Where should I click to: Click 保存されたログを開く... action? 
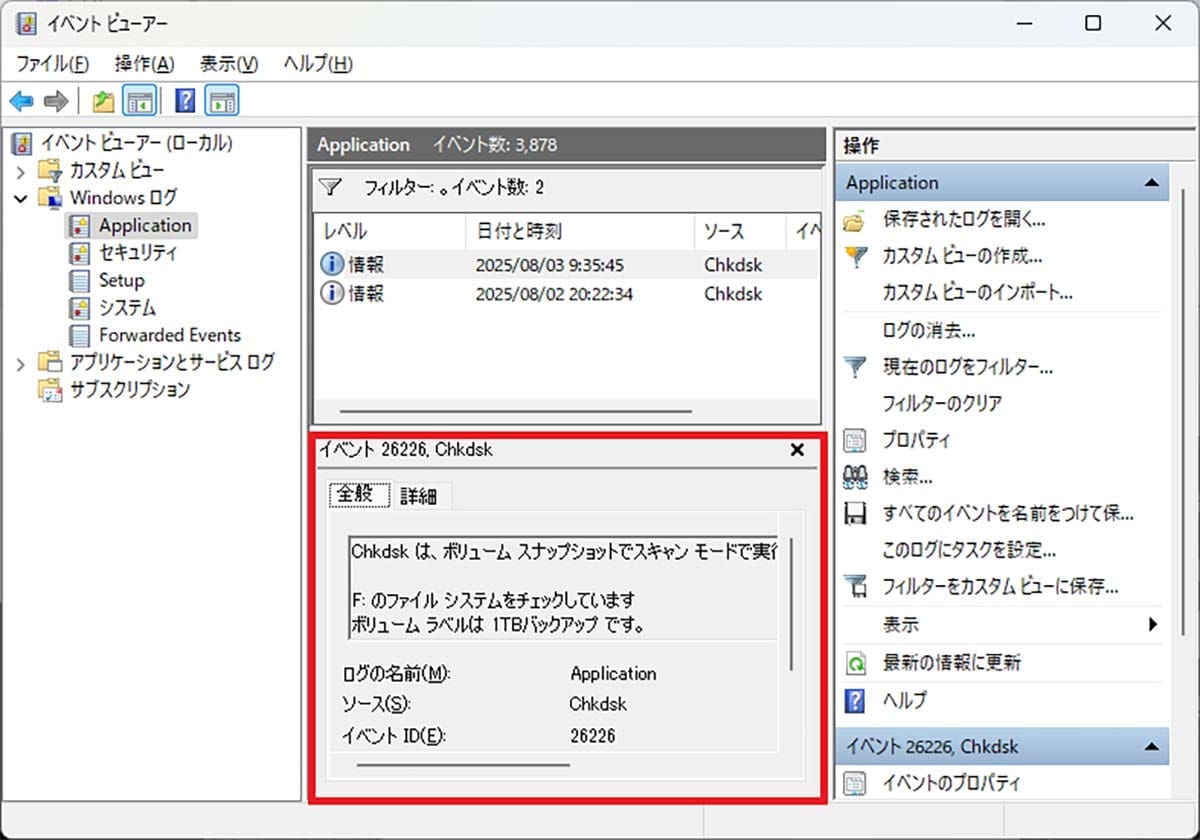click(964, 219)
